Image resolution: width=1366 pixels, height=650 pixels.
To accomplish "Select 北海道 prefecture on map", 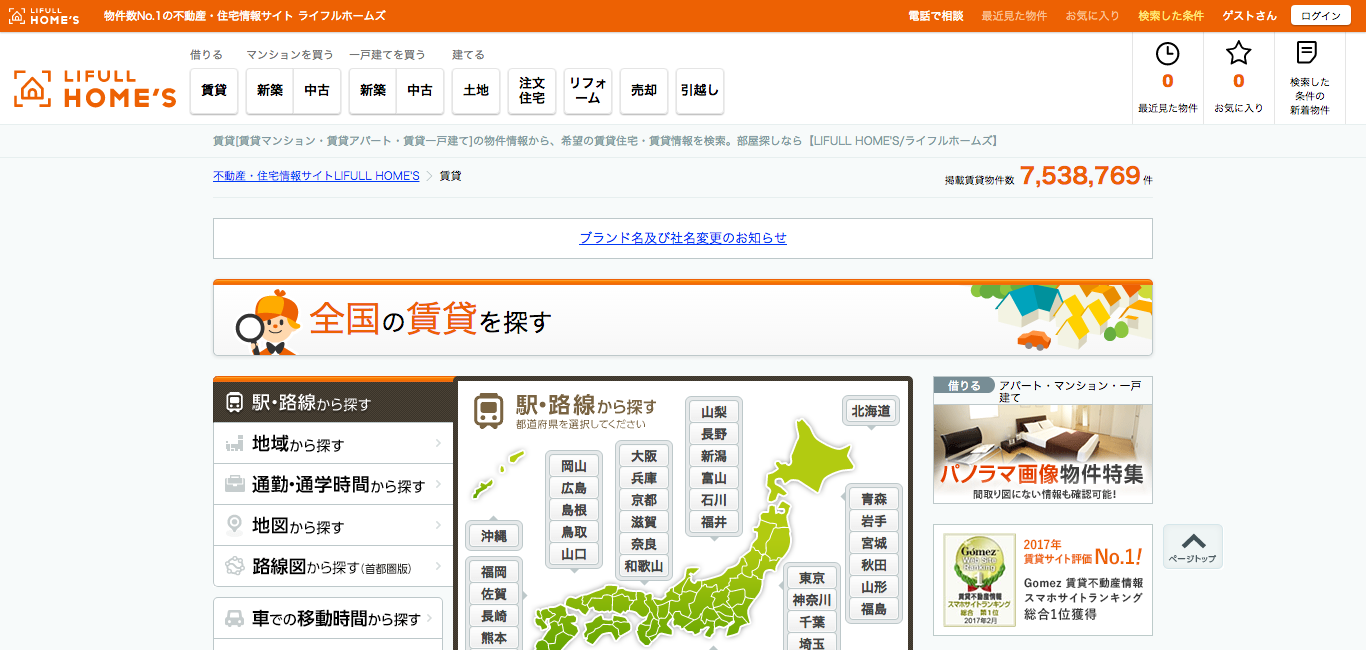I will [x=870, y=411].
